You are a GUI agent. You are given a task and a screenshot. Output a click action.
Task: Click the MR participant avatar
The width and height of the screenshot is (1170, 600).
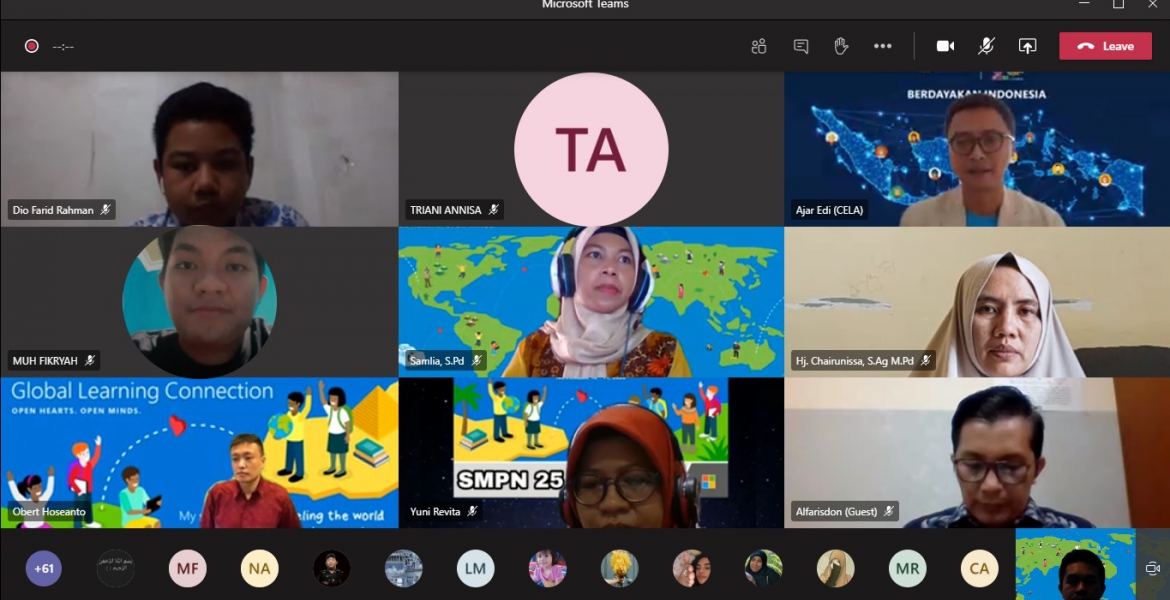(x=907, y=569)
